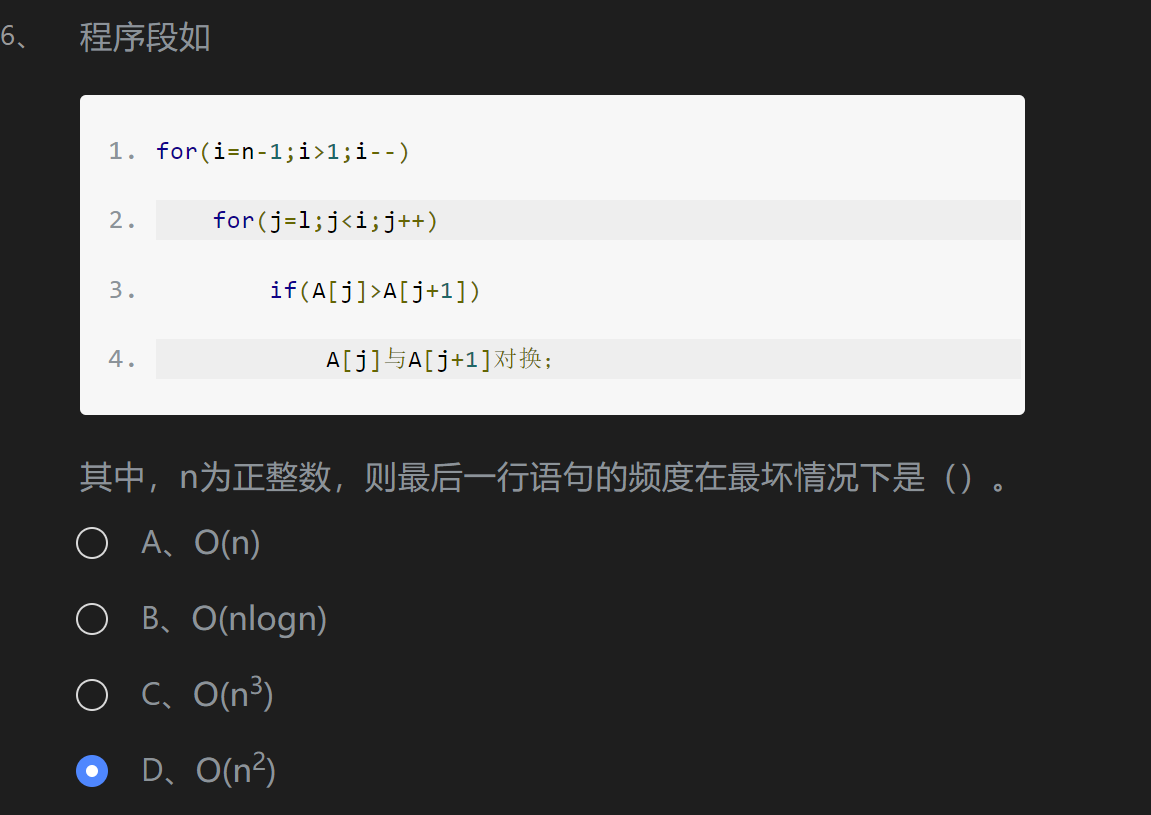
Task: Click the inner loop code "for(j=l;j<i;j++)"
Action: 325,220
